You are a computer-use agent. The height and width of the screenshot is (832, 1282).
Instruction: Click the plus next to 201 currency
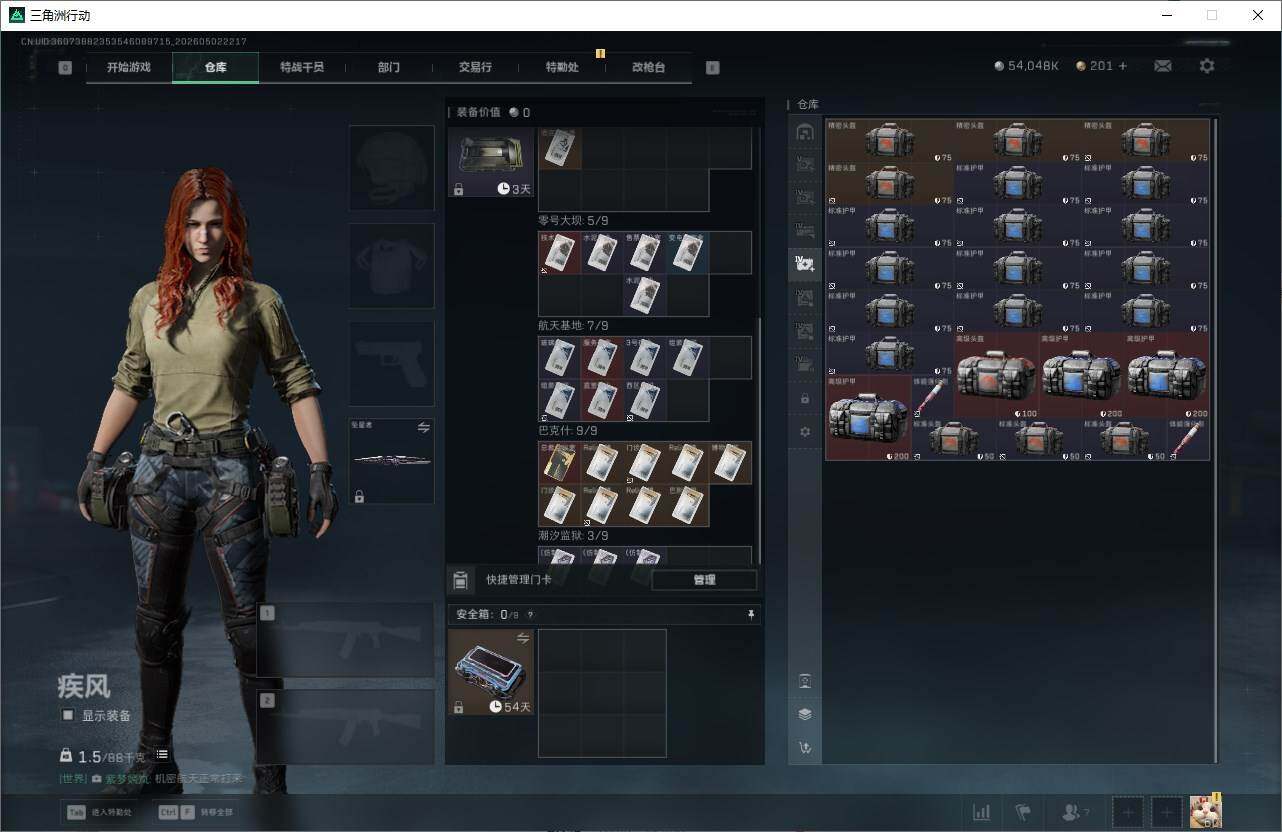pos(1123,66)
